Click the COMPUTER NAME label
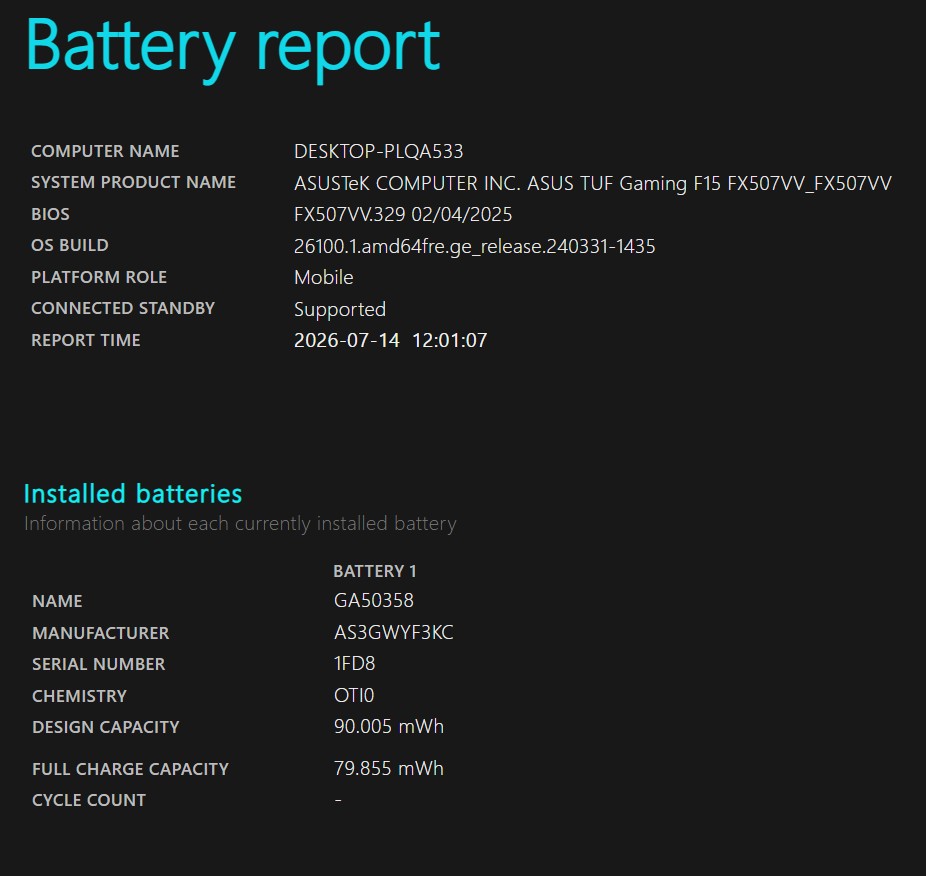 (x=105, y=151)
